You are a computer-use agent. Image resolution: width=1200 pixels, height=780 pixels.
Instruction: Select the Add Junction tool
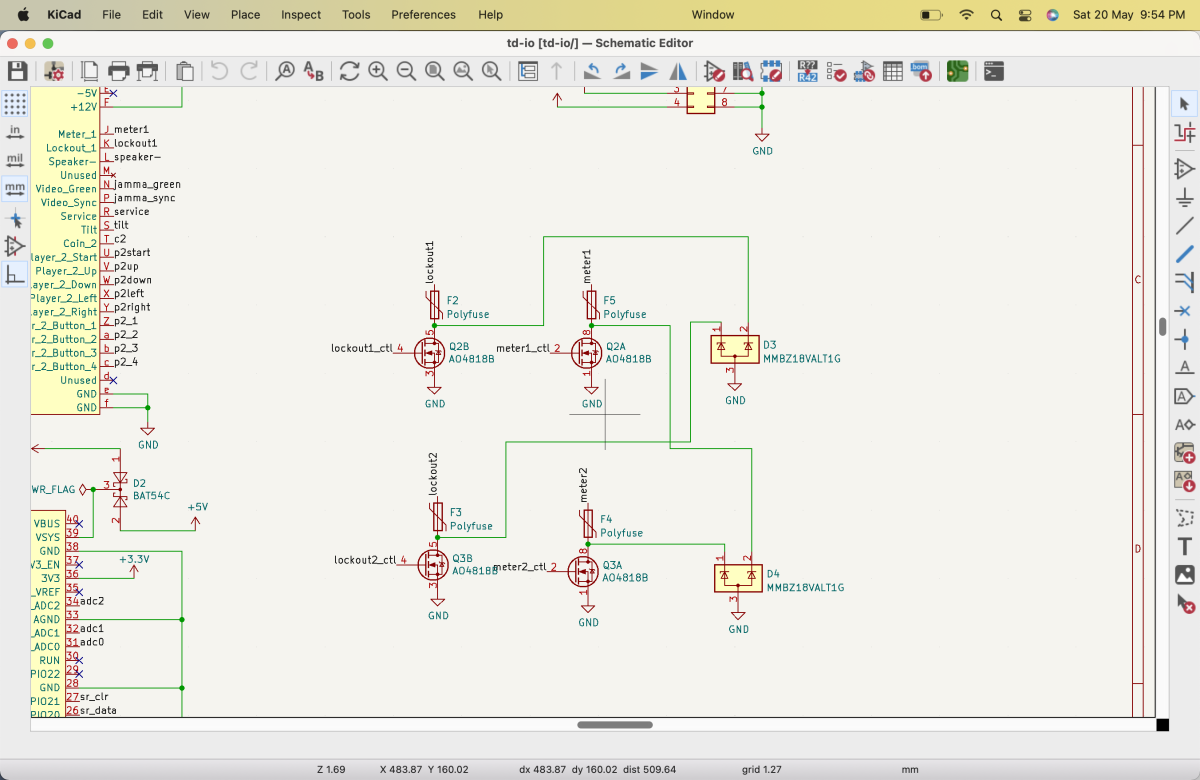tap(1185, 339)
